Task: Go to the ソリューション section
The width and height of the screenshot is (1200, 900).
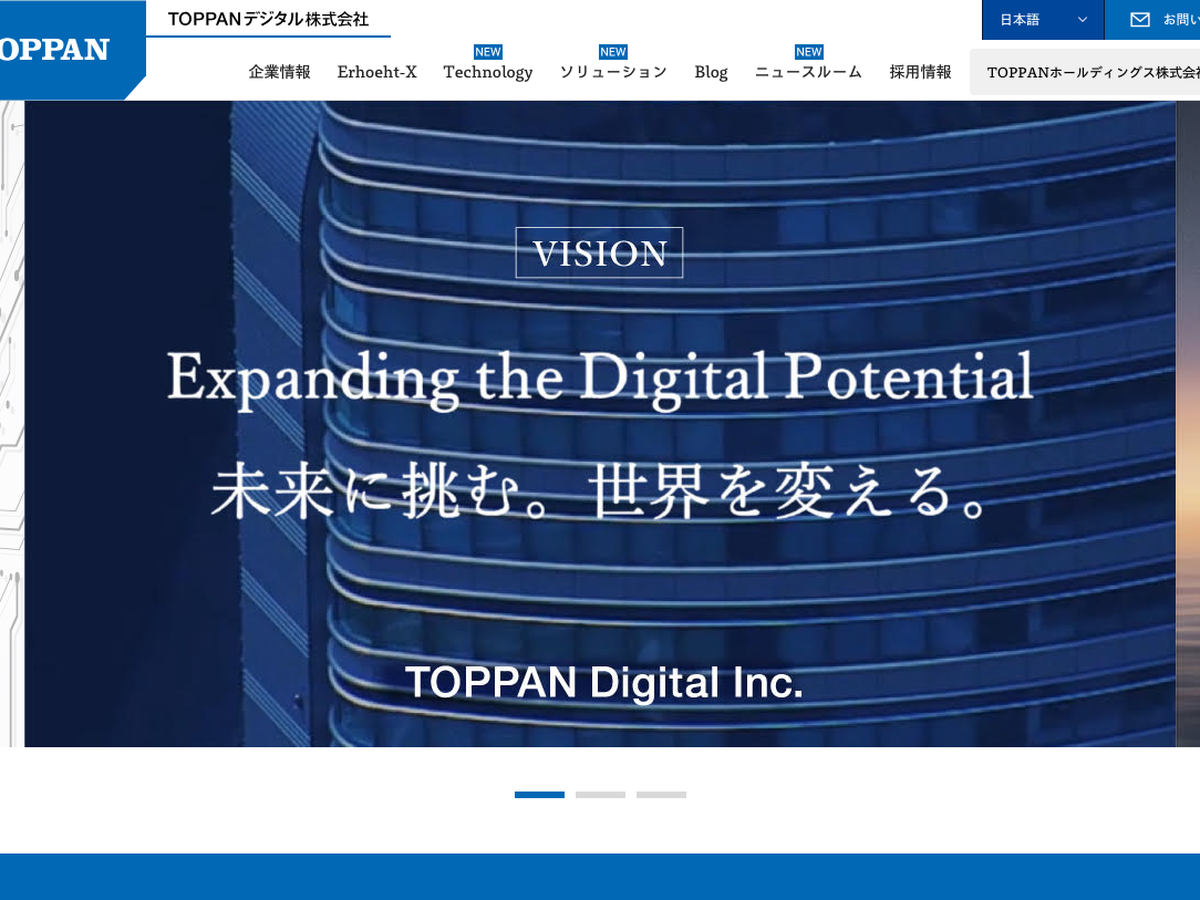Action: click(x=613, y=72)
